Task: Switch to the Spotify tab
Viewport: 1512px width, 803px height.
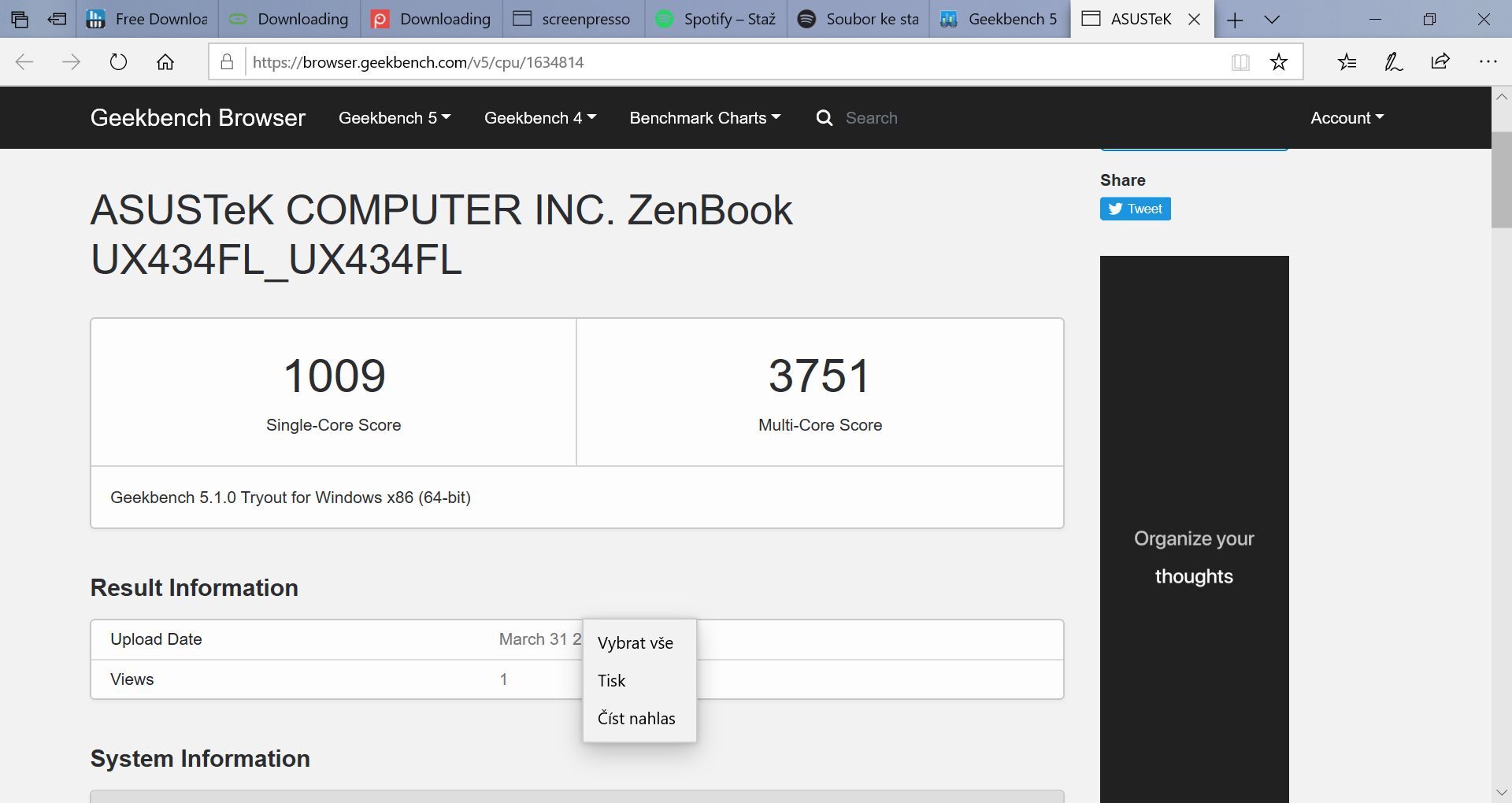Action: coord(715,18)
